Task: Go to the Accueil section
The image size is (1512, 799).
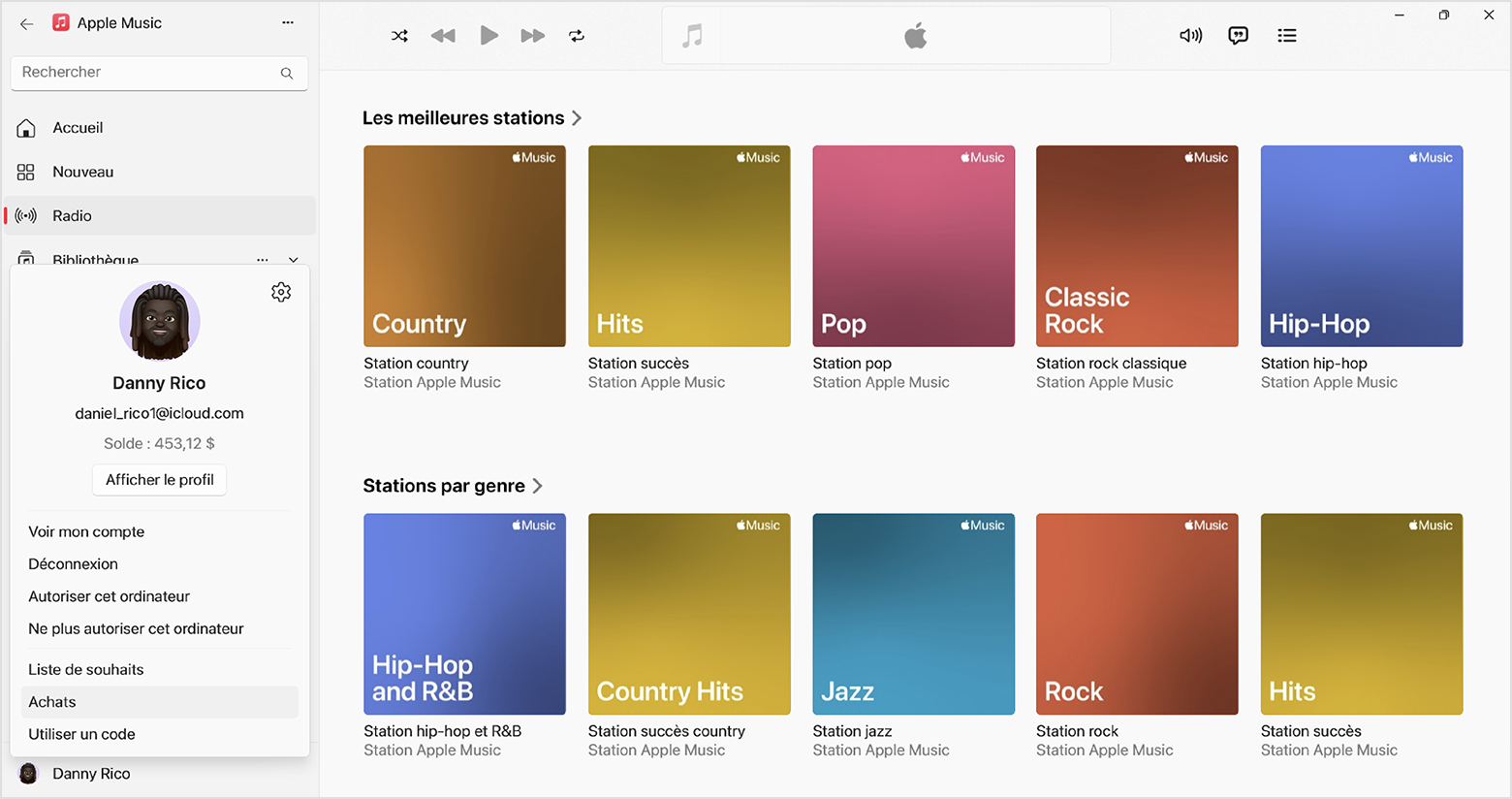Action: 160,128
